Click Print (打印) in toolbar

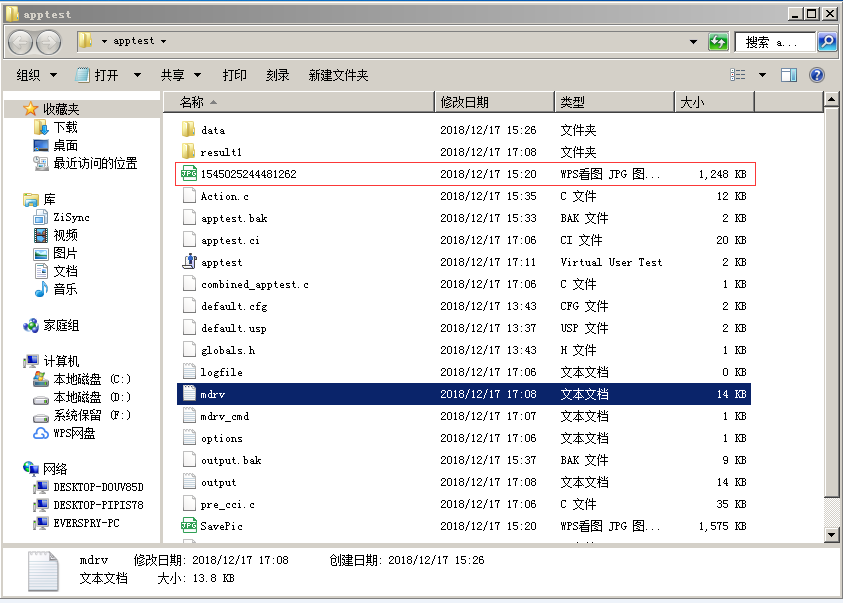(x=234, y=75)
